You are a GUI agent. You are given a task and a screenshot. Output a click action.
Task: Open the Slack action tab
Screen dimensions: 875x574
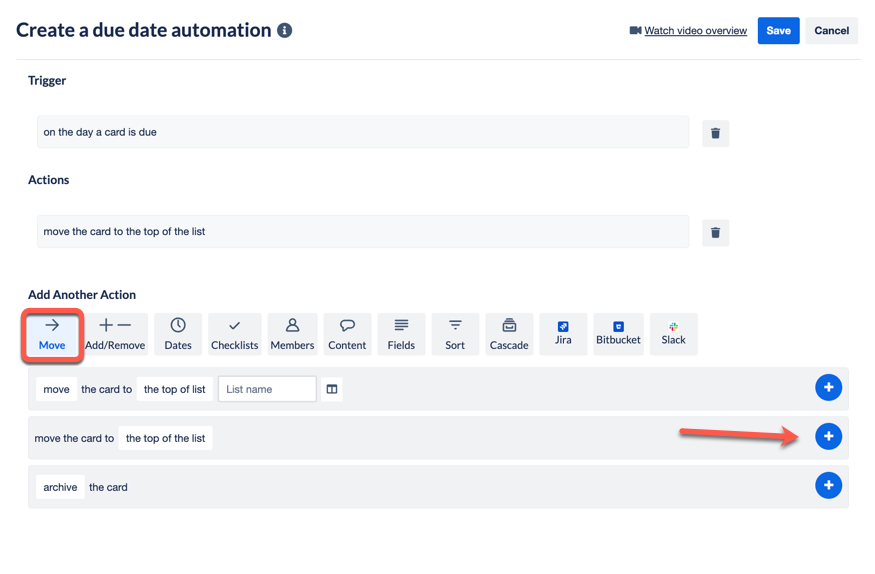pos(674,334)
